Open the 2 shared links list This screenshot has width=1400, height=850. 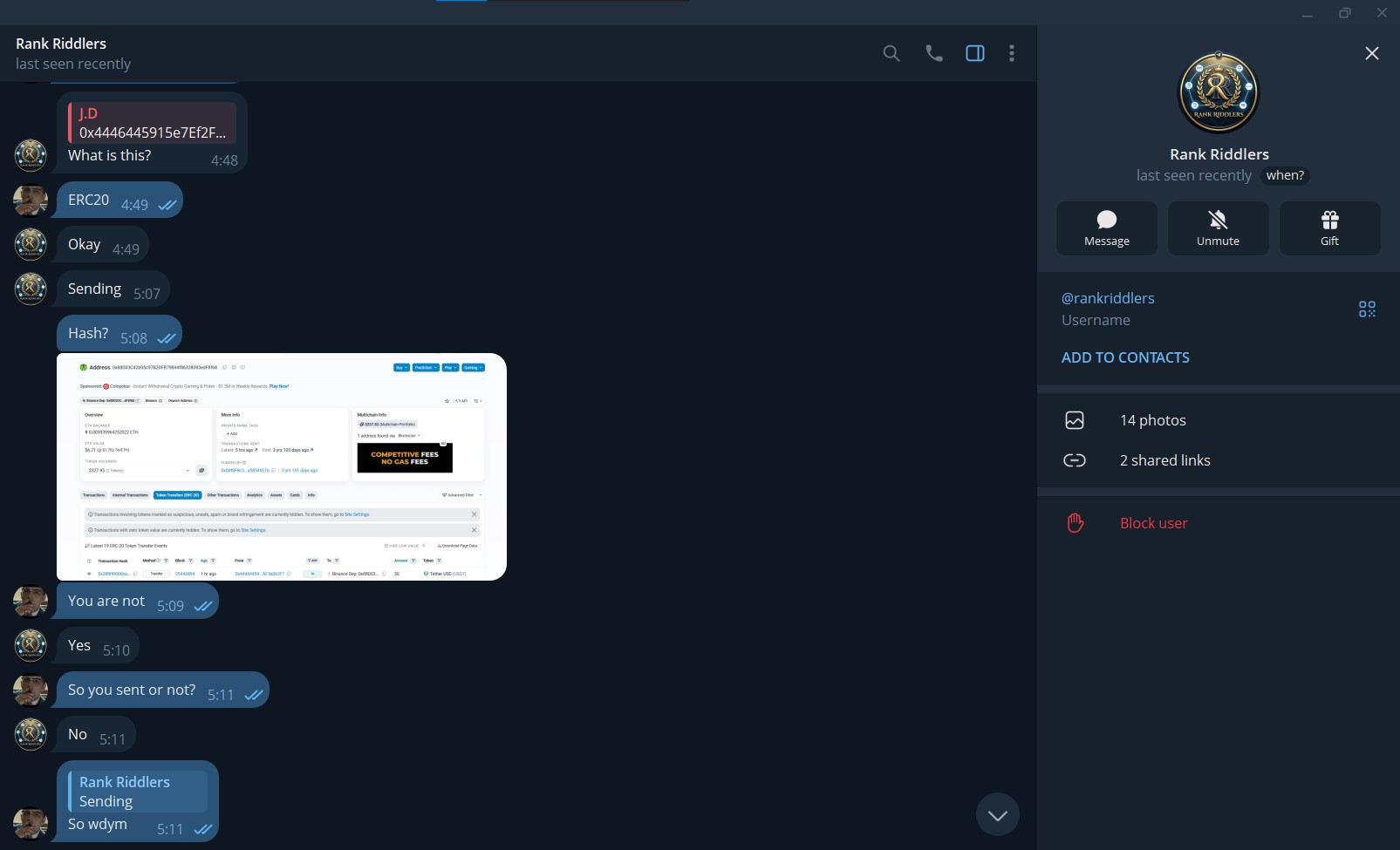coord(1219,460)
